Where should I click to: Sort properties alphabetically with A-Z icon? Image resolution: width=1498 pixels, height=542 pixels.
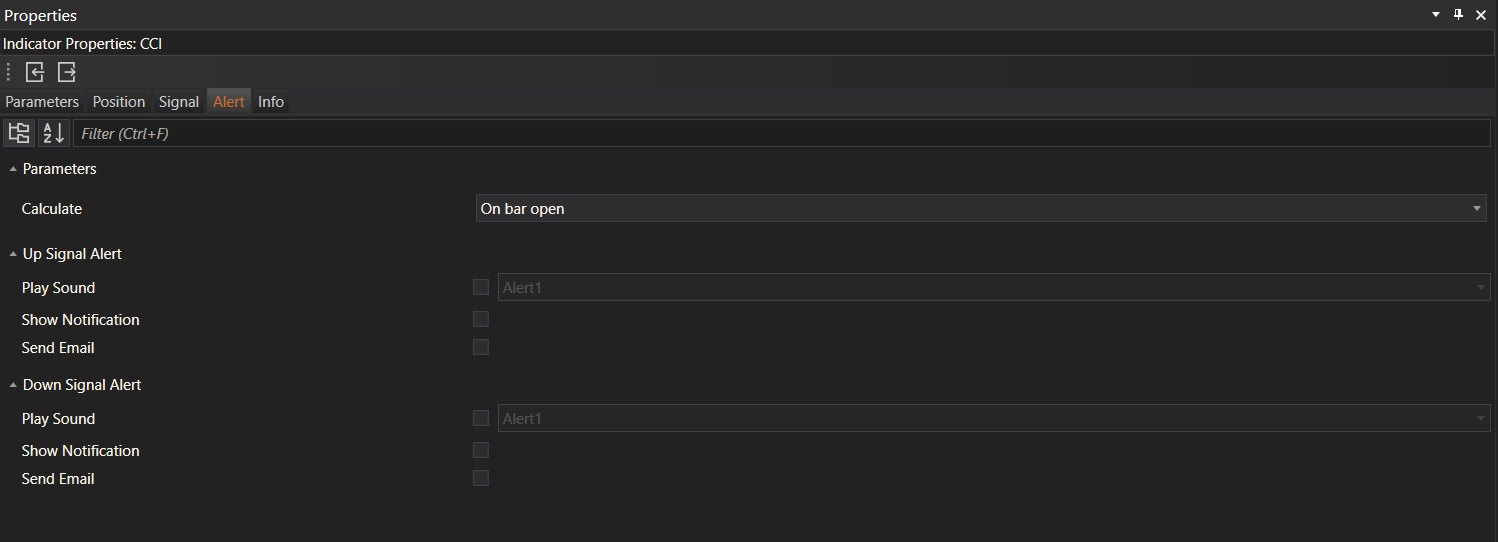pos(54,133)
